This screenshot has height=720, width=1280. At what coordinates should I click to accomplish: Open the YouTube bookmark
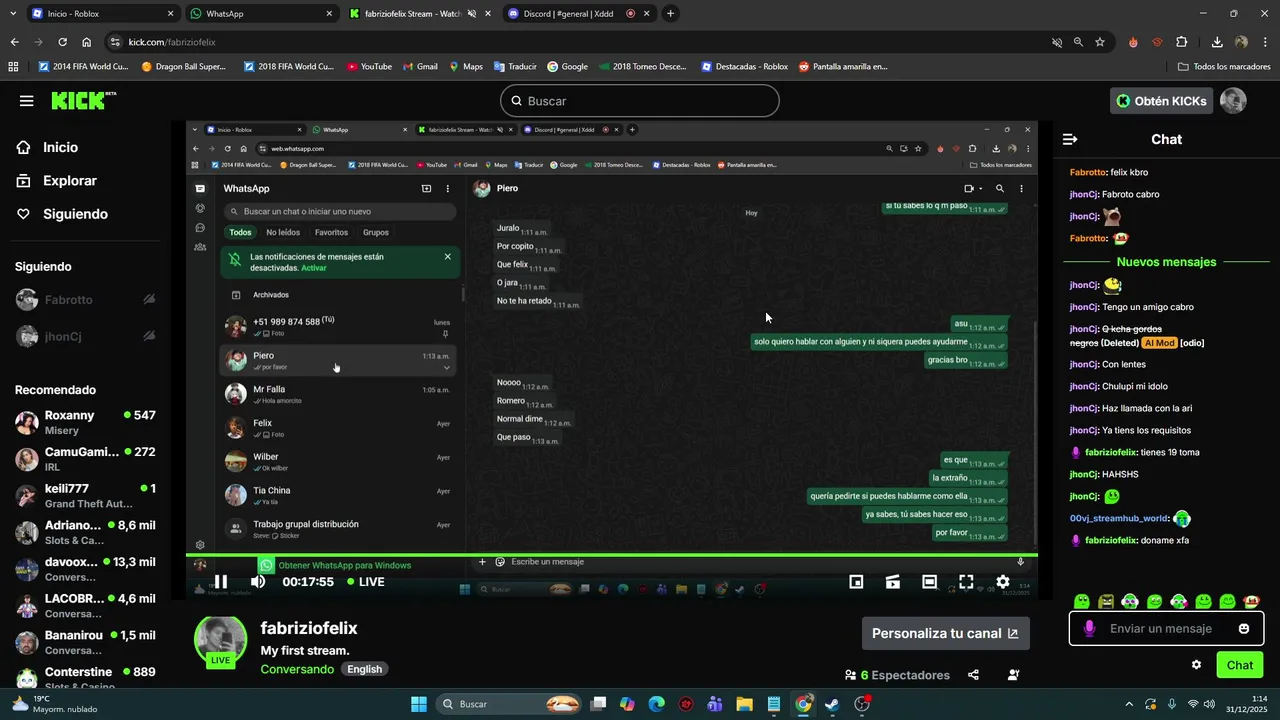coord(369,67)
